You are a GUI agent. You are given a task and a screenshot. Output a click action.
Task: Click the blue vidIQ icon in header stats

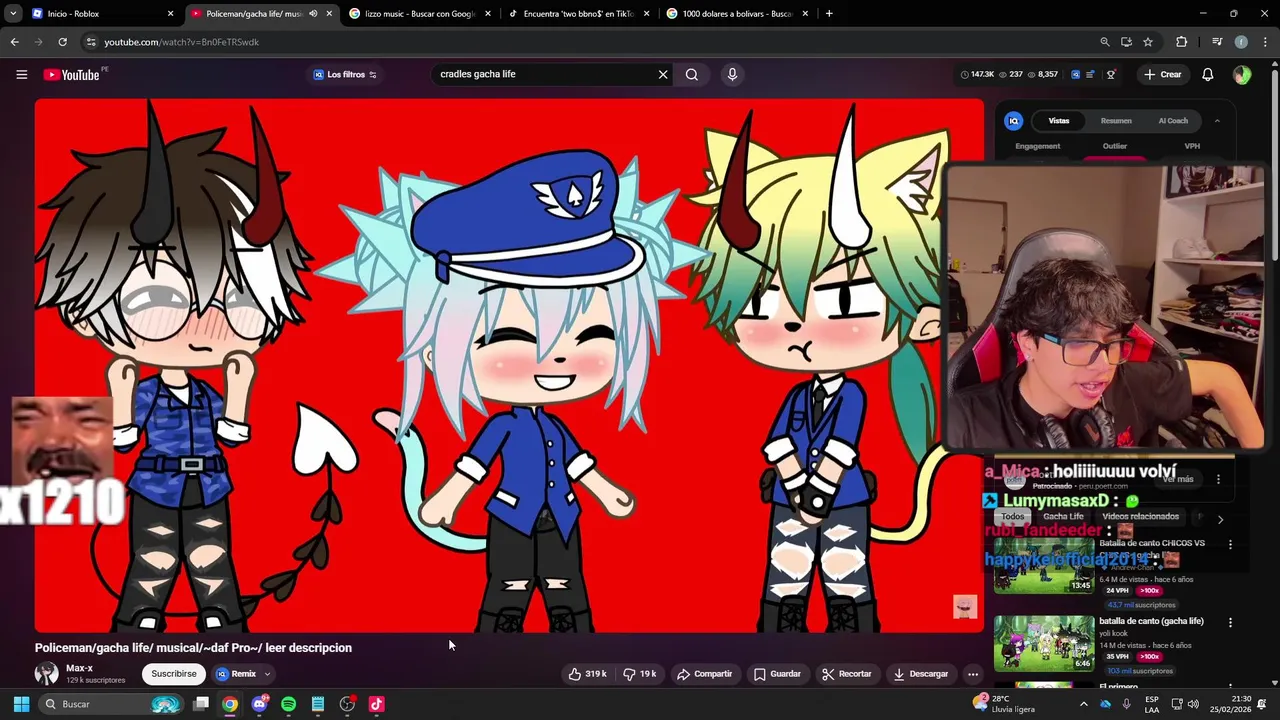click(x=1075, y=74)
